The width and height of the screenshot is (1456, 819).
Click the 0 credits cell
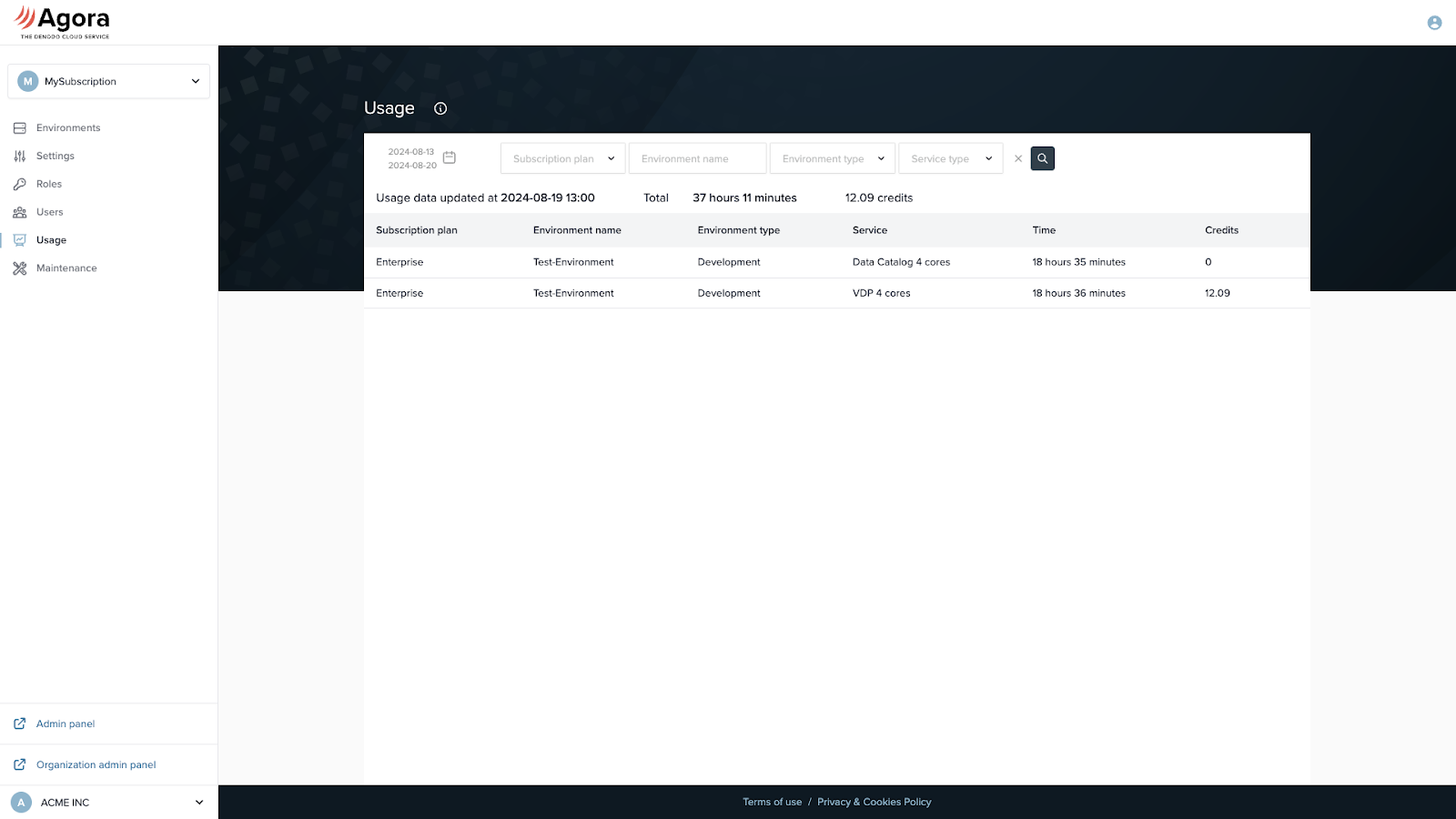pyautogui.click(x=1208, y=262)
